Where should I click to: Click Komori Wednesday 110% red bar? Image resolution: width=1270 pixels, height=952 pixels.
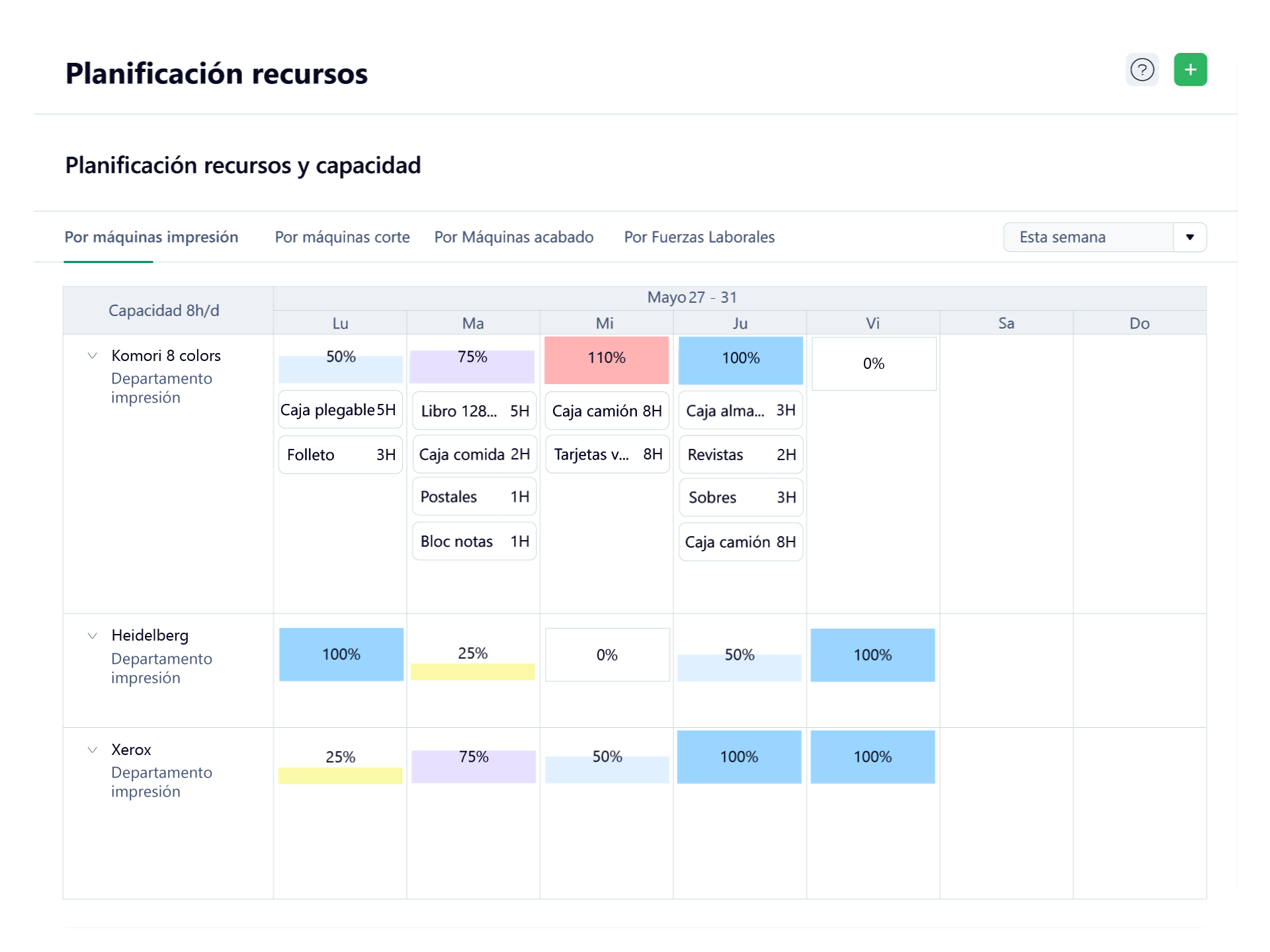pos(607,360)
